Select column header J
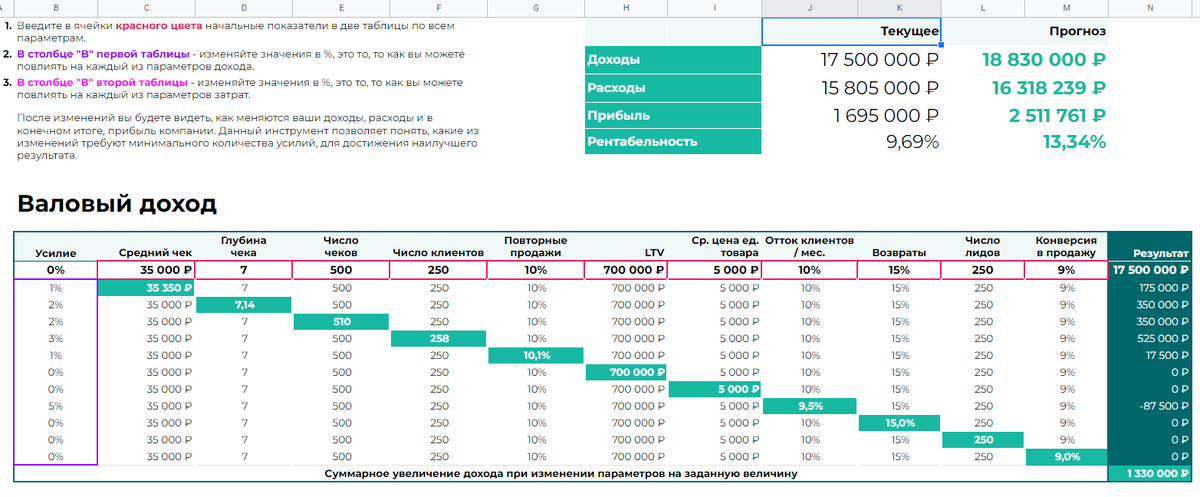This screenshot has height=497, width=1200. [809, 8]
